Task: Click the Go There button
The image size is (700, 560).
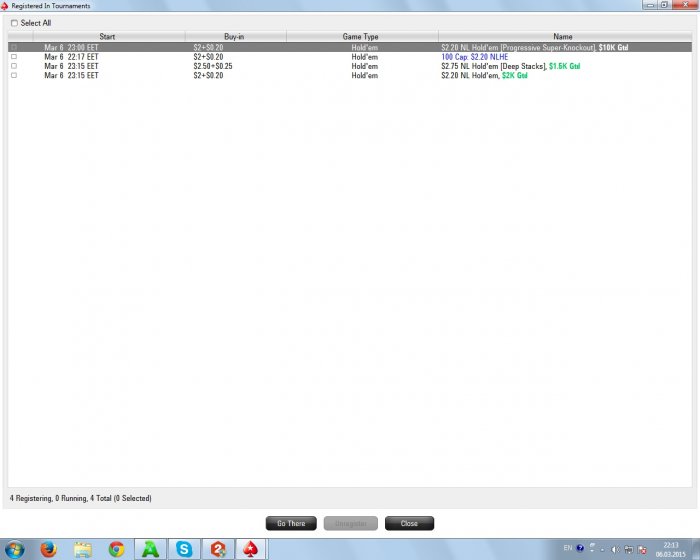Action: [291, 523]
